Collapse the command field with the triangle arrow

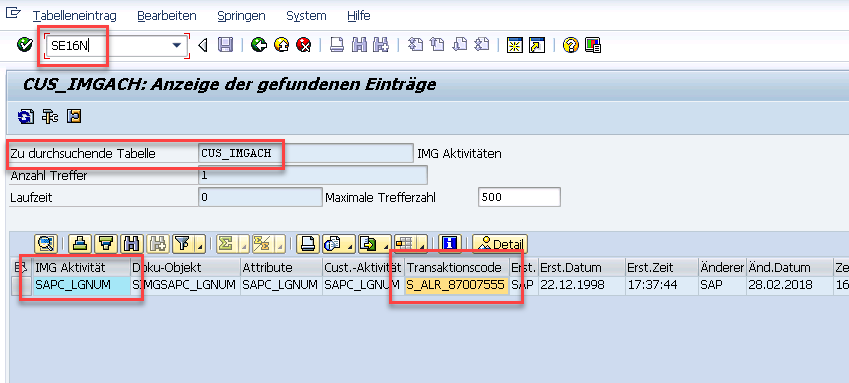coord(203,45)
